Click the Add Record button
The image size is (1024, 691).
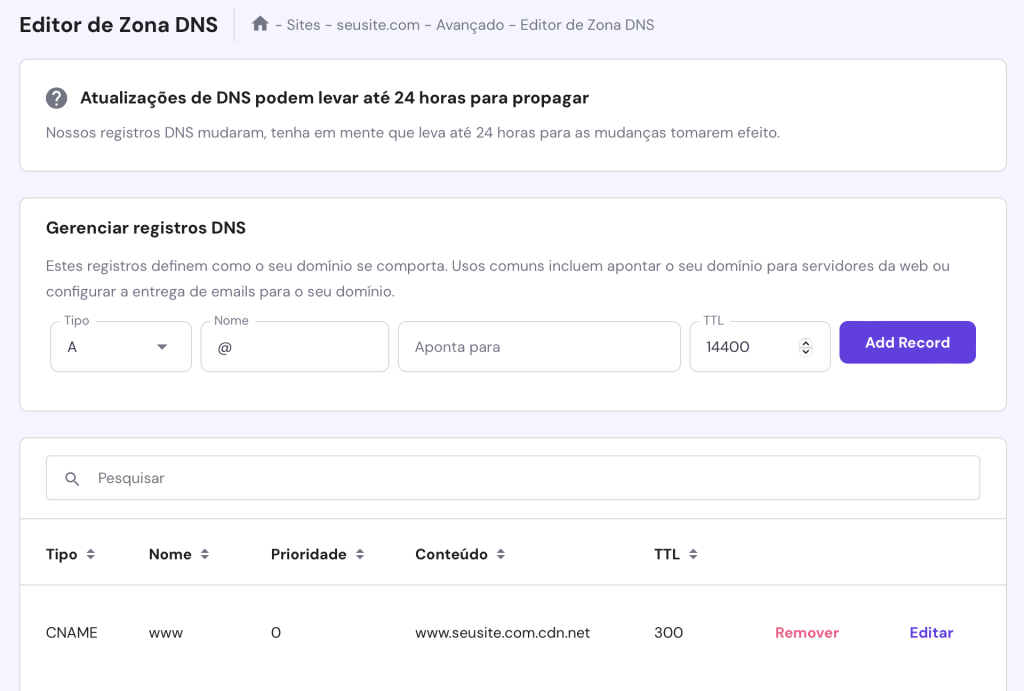[907, 342]
